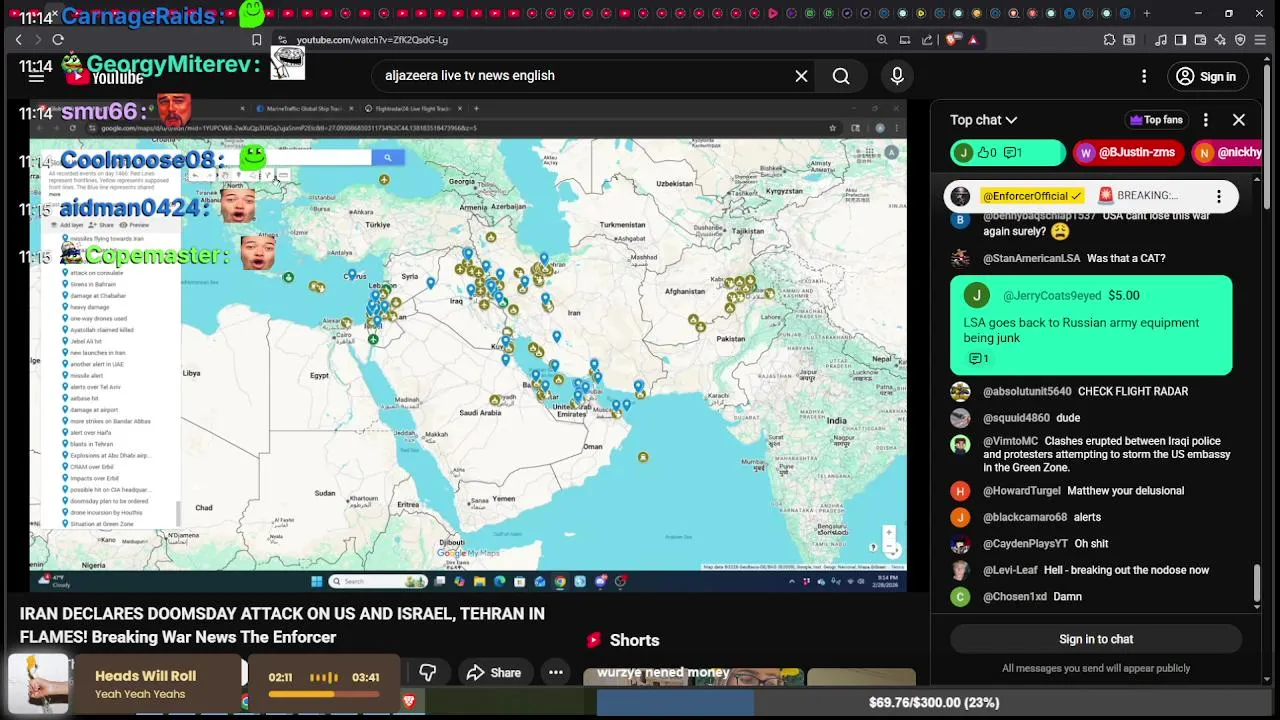
Task: Click the share page icon in address bar
Action: 927,40
